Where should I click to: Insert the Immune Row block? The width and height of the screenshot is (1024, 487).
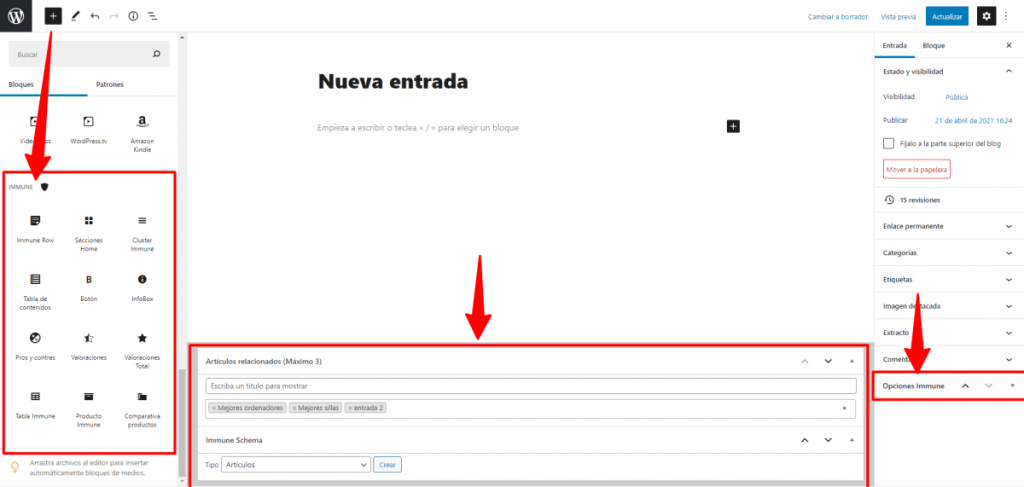[x=35, y=226]
